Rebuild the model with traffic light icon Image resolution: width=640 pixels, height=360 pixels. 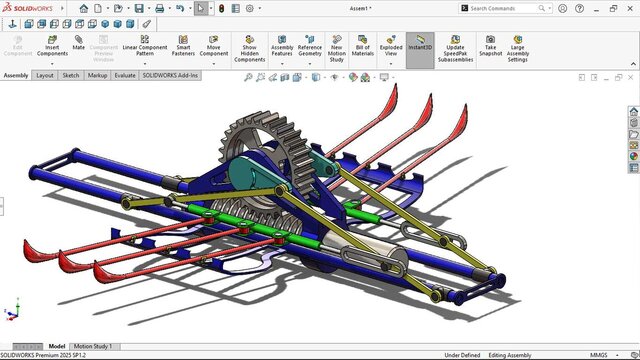222,8
